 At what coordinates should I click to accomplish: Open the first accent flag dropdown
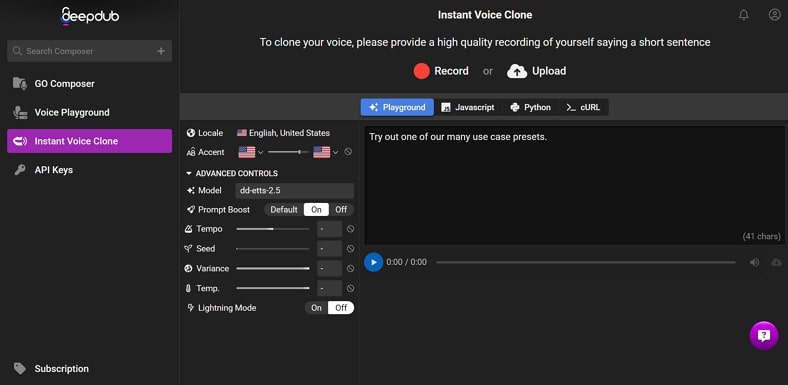(251, 152)
